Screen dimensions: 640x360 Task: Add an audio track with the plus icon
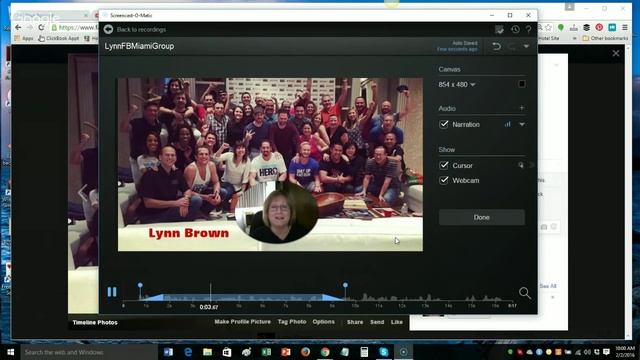(522, 108)
